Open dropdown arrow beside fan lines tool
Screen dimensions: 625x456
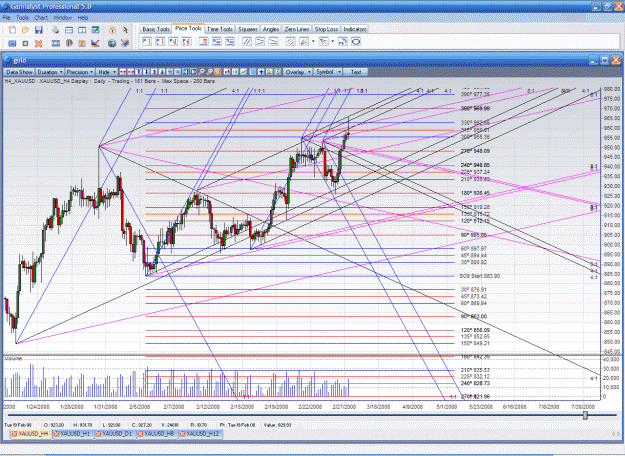tap(313, 41)
